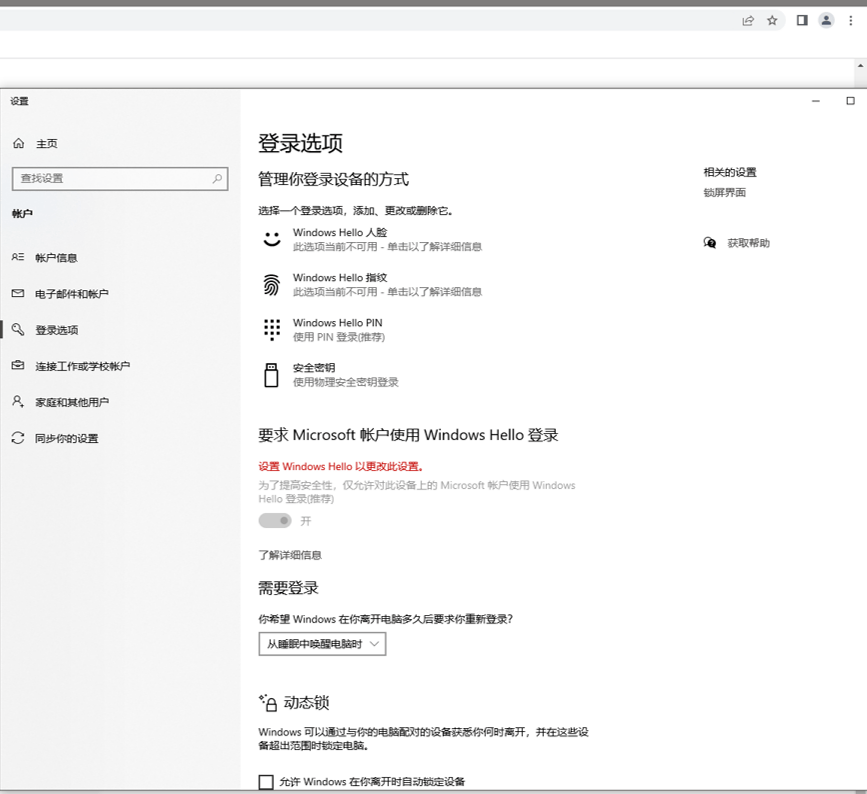Click the browser share page icon
867x794 pixels.
[x=748, y=20]
